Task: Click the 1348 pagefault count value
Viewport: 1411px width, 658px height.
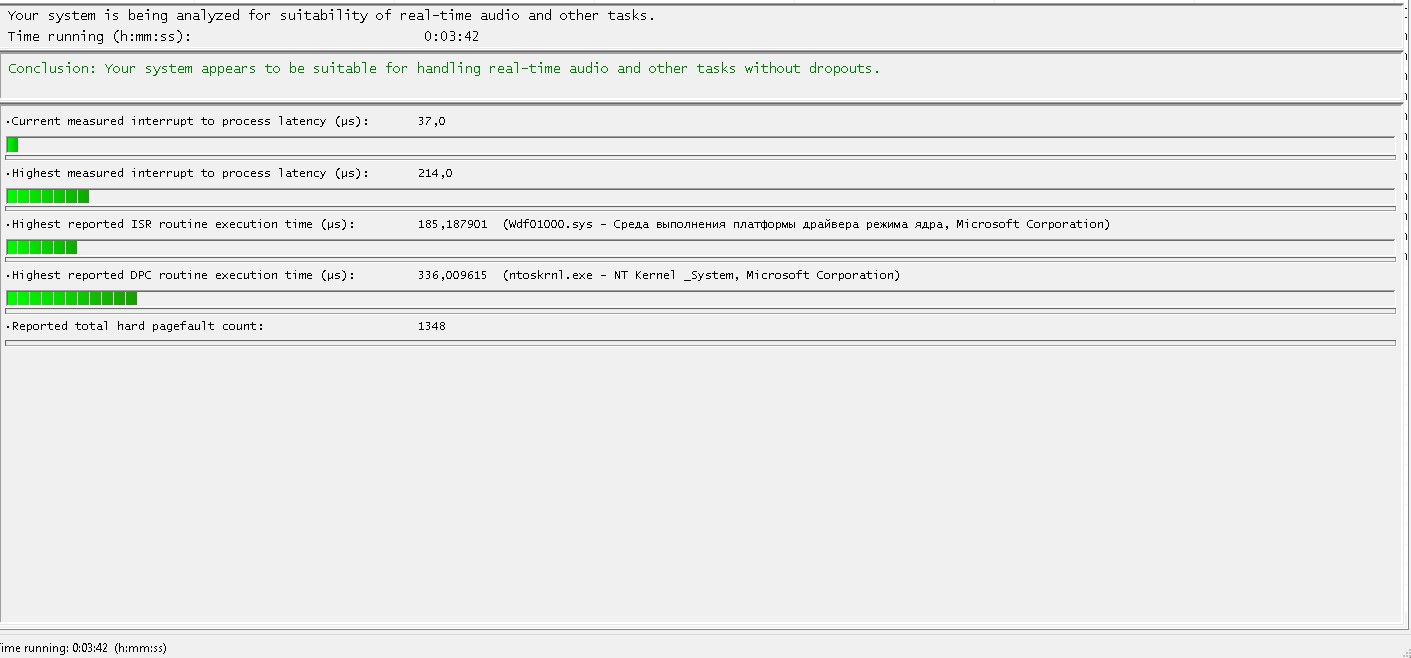Action: coord(432,326)
